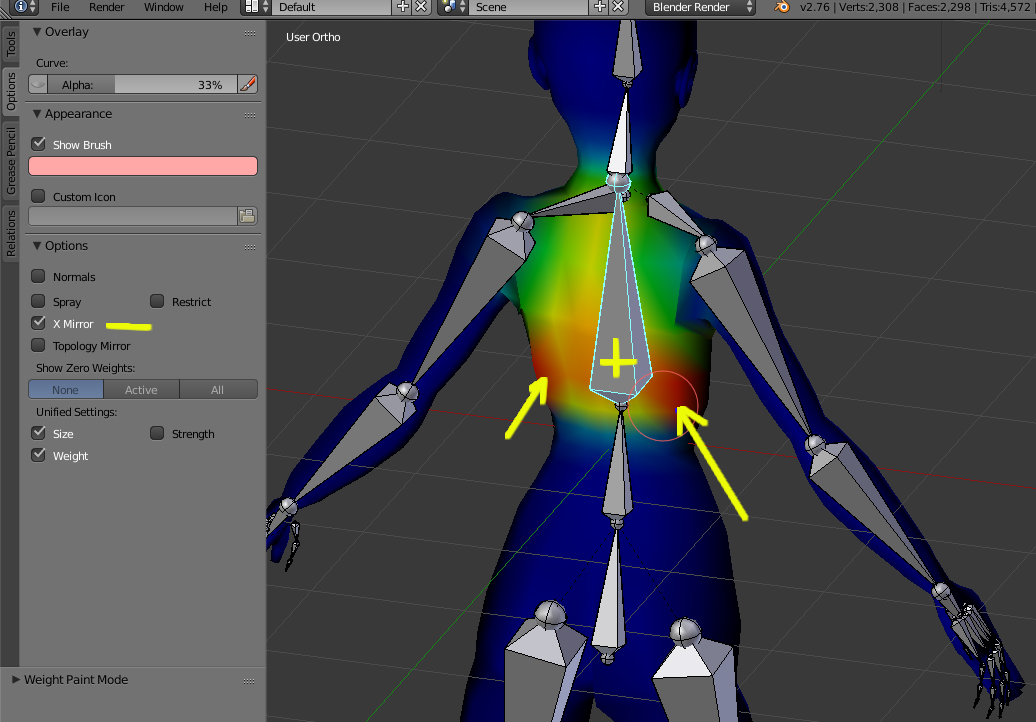Uncheck the Show Brush option
The width and height of the screenshot is (1036, 722).
39,144
